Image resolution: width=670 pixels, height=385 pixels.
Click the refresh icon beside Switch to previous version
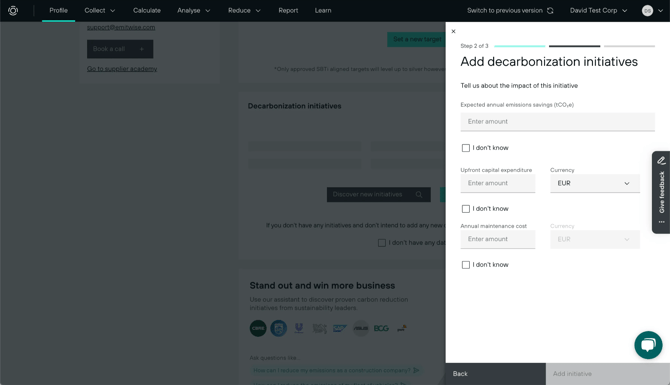point(550,10)
